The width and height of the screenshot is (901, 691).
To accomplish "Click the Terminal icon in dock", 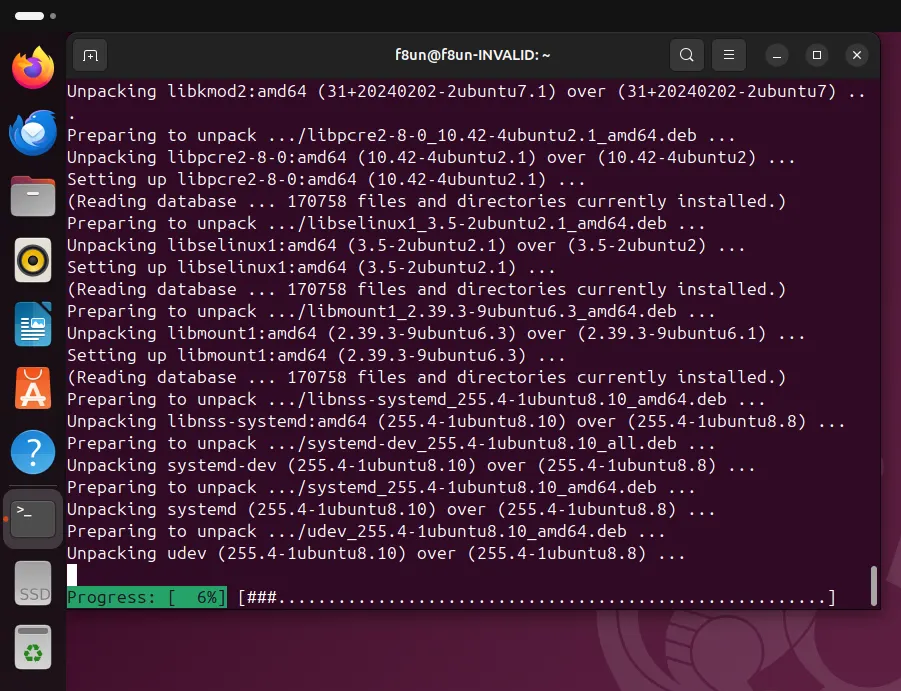I will [33, 518].
